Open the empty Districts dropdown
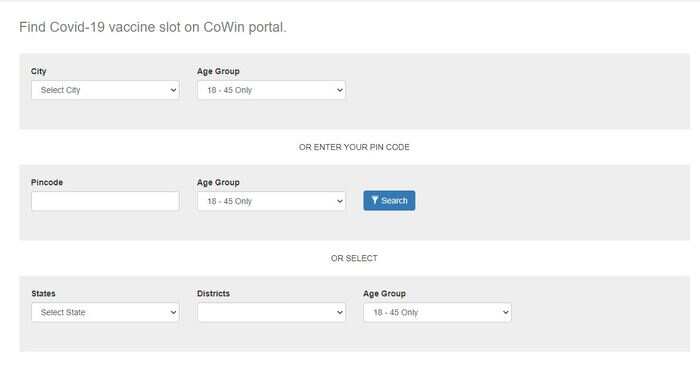The height and width of the screenshot is (367, 700). [x=271, y=313]
